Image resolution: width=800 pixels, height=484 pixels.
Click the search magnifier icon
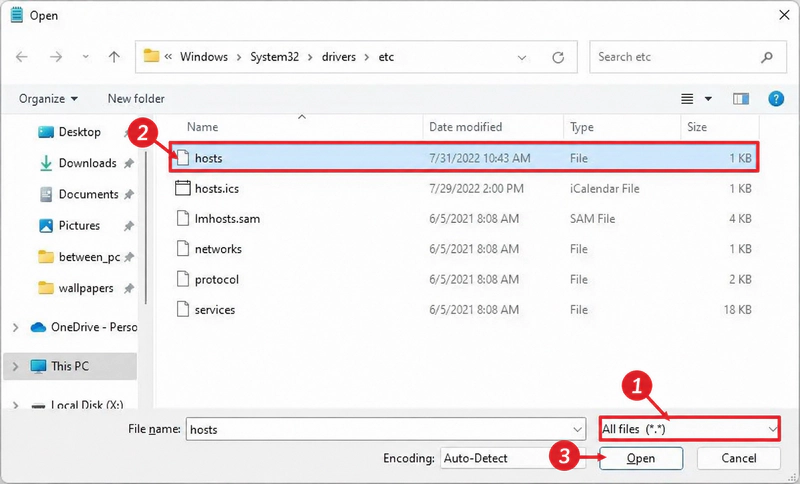click(767, 57)
